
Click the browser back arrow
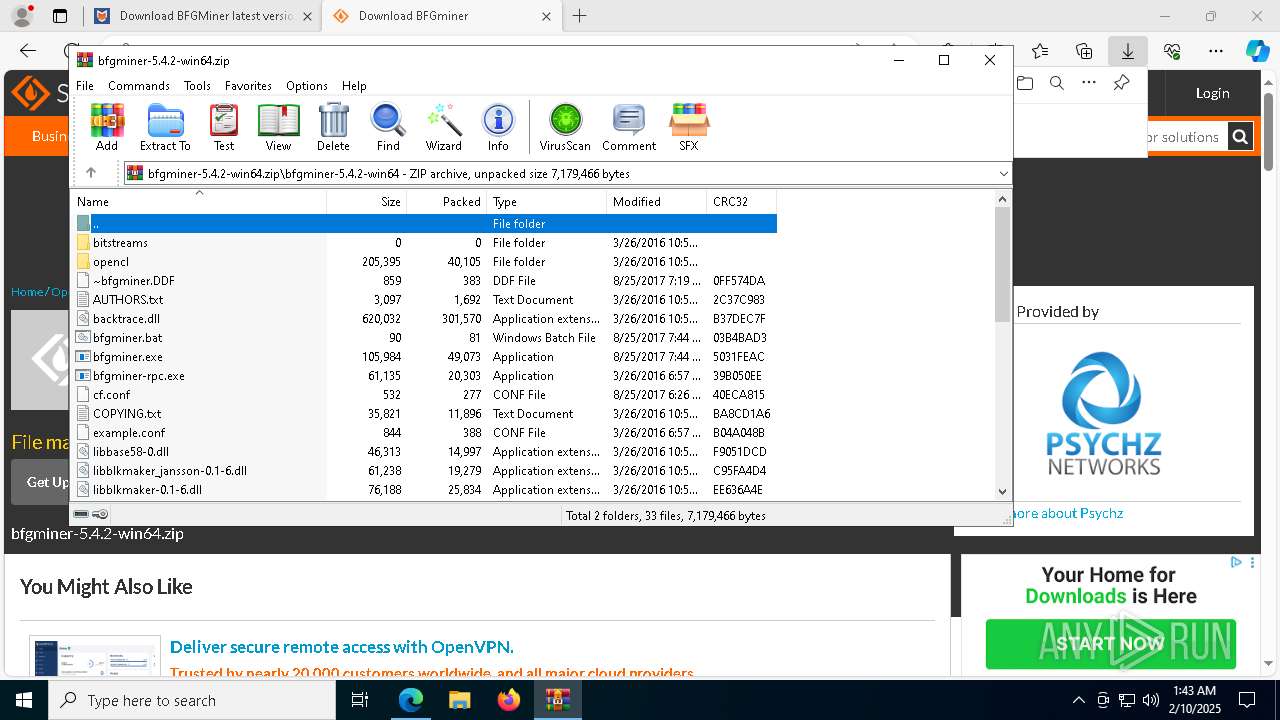[28, 51]
